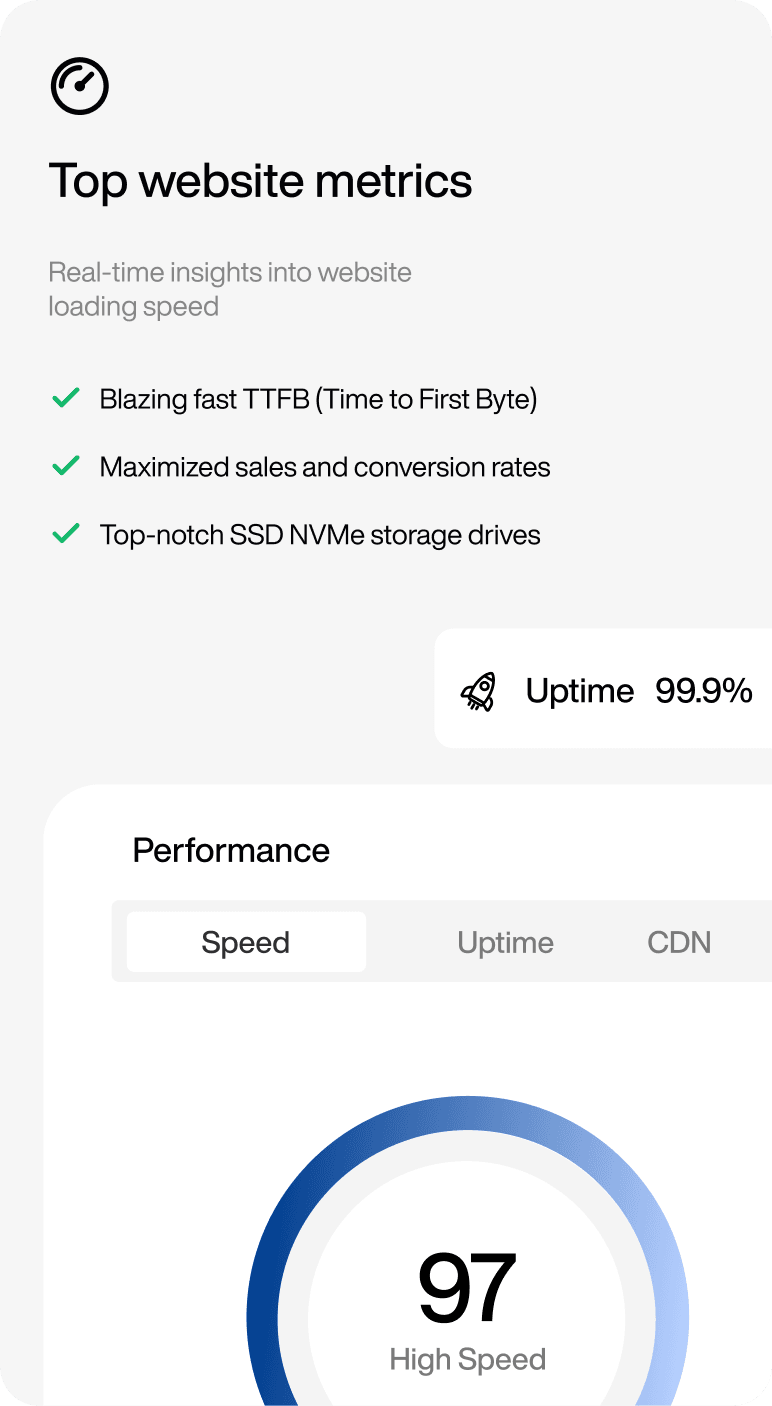The image size is (772, 1406).
Task: Click the checkmark for Top-notch SSD NVMe
Action: tap(66, 534)
